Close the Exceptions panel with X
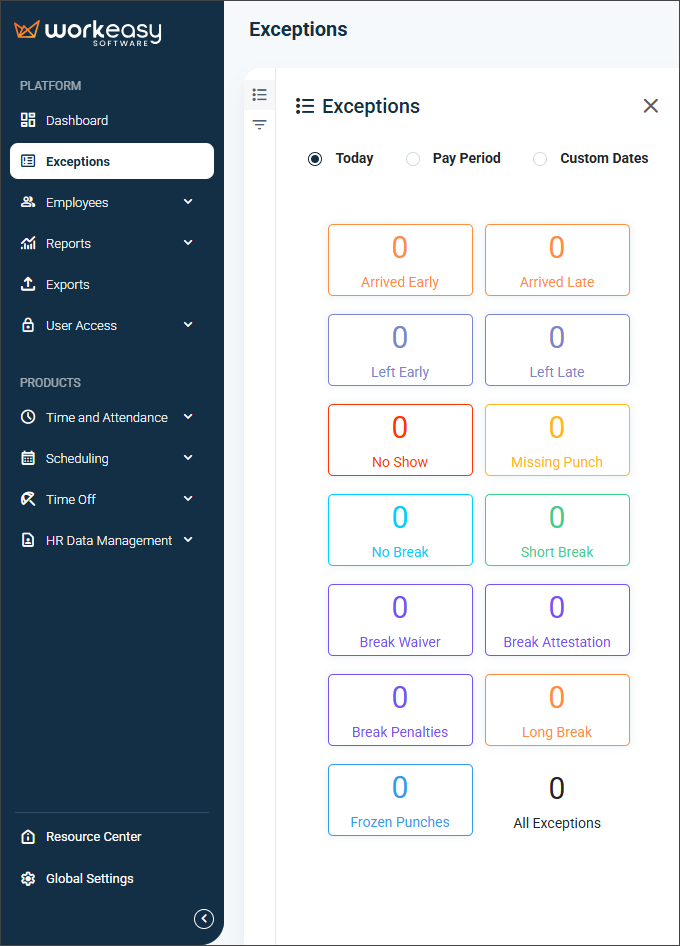Screen dimensions: 680x946 [x=651, y=106]
